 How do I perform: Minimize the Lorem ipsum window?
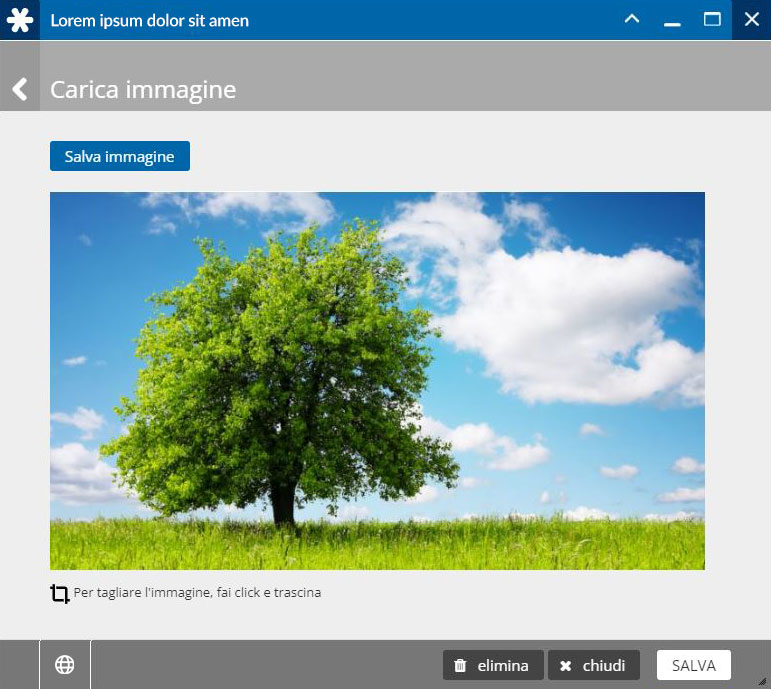(x=672, y=24)
